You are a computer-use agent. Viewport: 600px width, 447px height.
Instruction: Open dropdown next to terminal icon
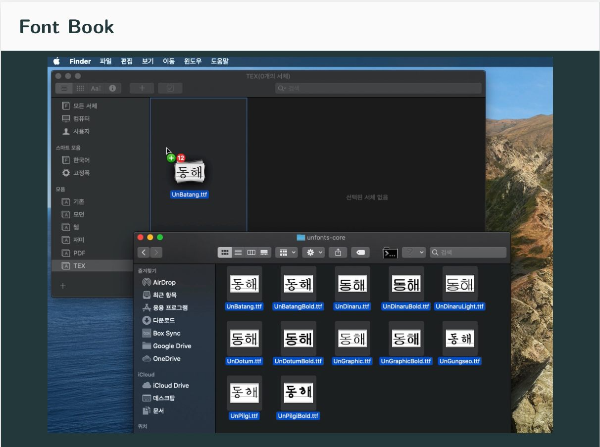(x=414, y=253)
